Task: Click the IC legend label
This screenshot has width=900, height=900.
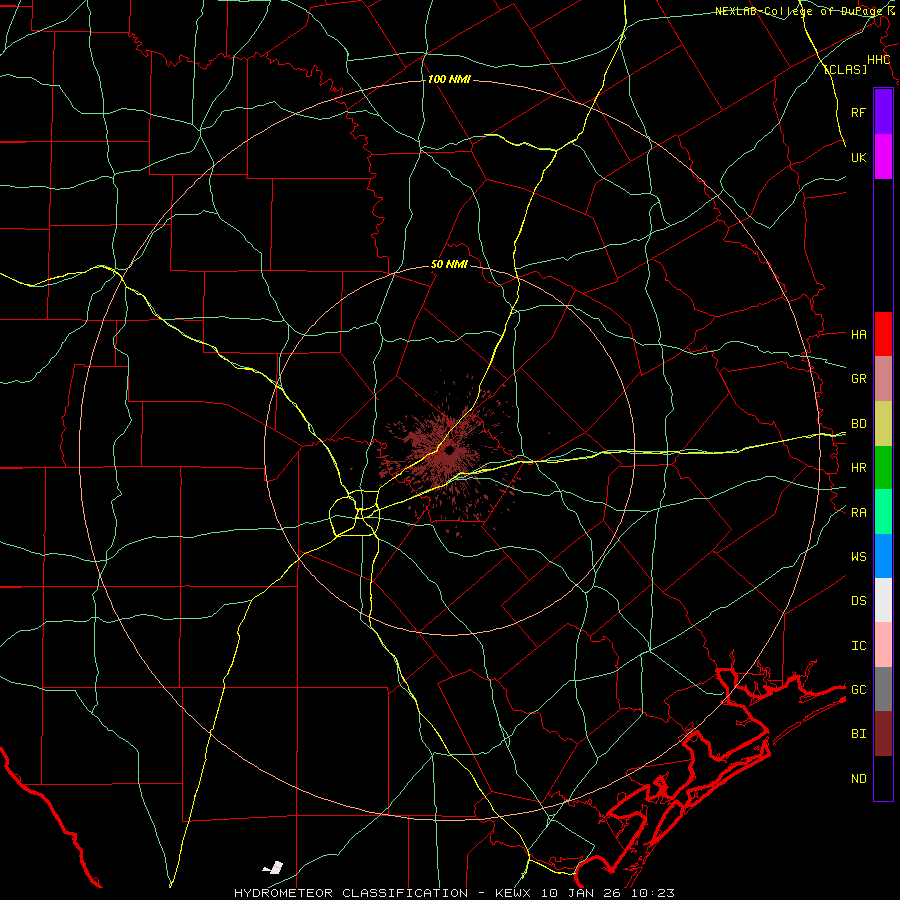Action: coord(858,645)
